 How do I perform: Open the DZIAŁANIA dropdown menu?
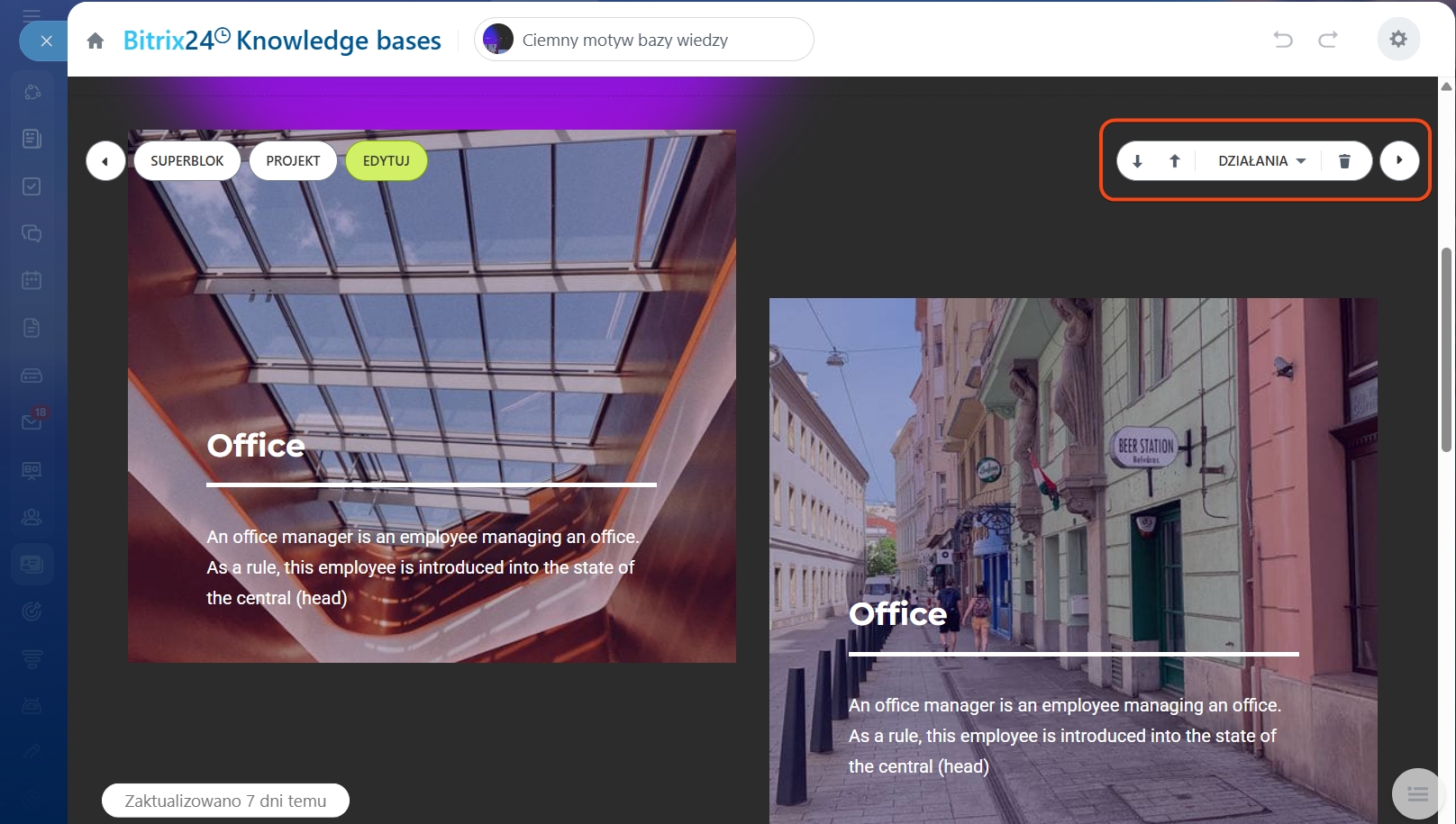tap(1261, 161)
